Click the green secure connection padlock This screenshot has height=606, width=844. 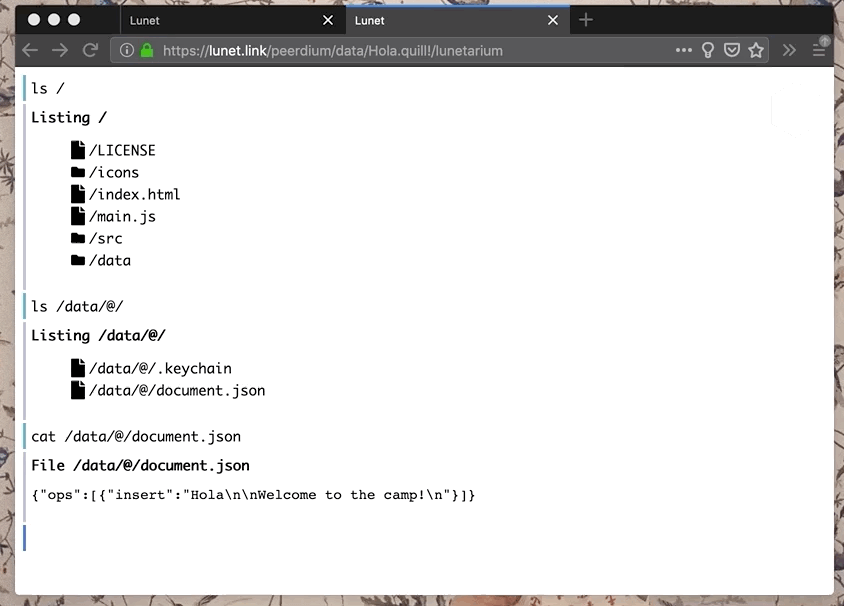coord(147,50)
